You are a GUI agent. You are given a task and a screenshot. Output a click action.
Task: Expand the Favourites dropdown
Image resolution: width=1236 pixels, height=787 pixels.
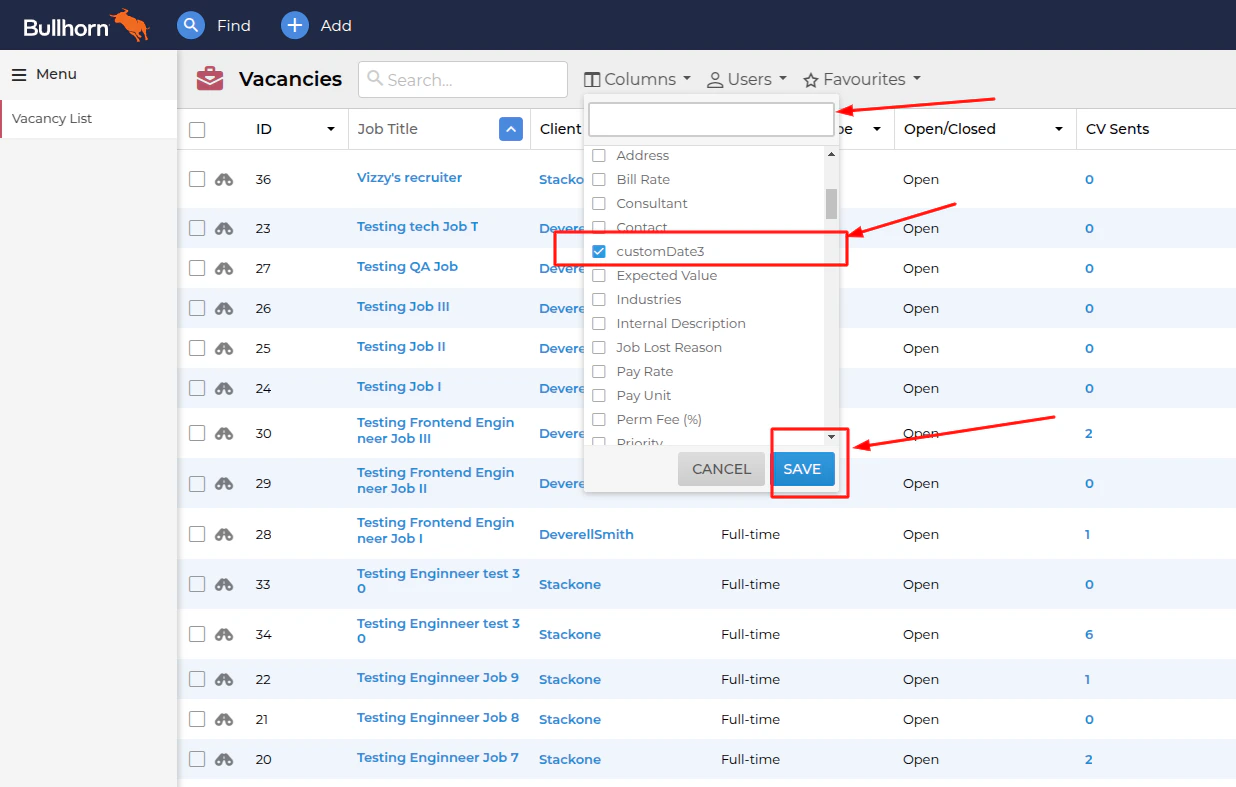click(862, 79)
